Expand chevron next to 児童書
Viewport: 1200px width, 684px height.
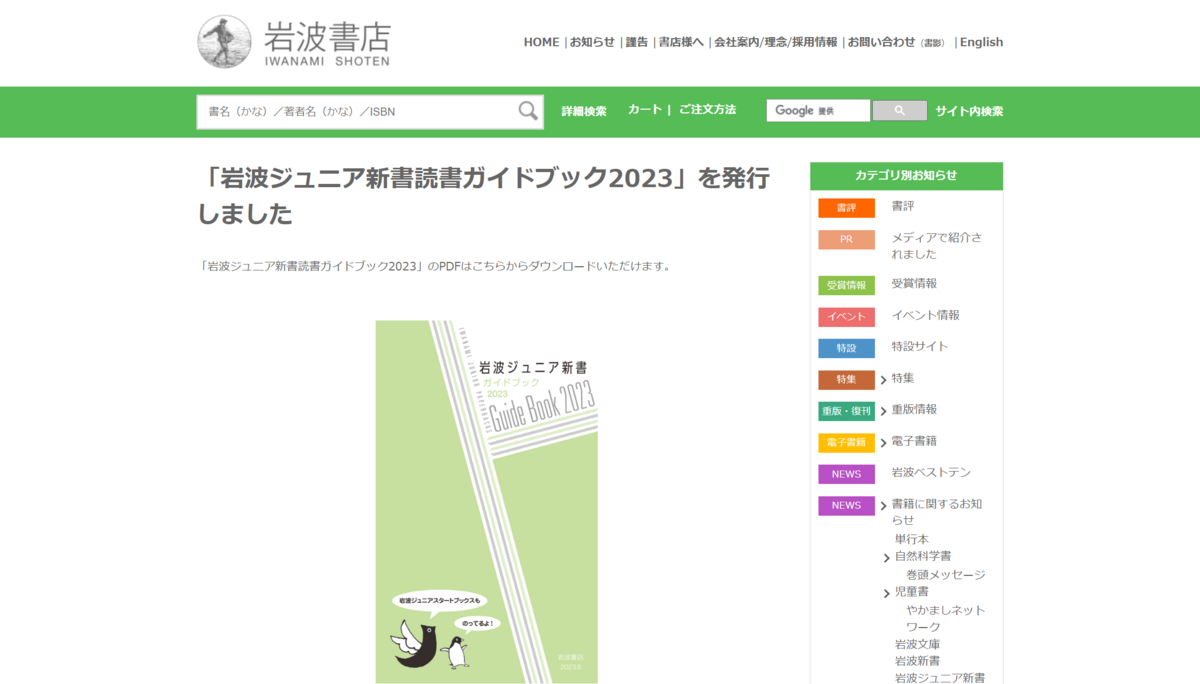(x=887, y=594)
